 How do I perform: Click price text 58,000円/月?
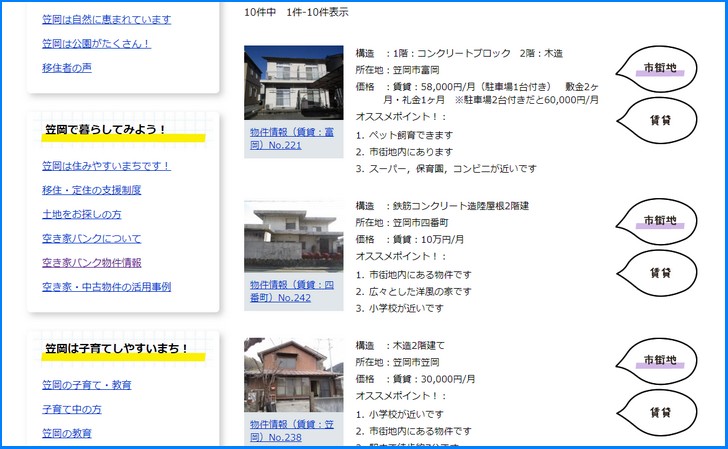pos(448,87)
